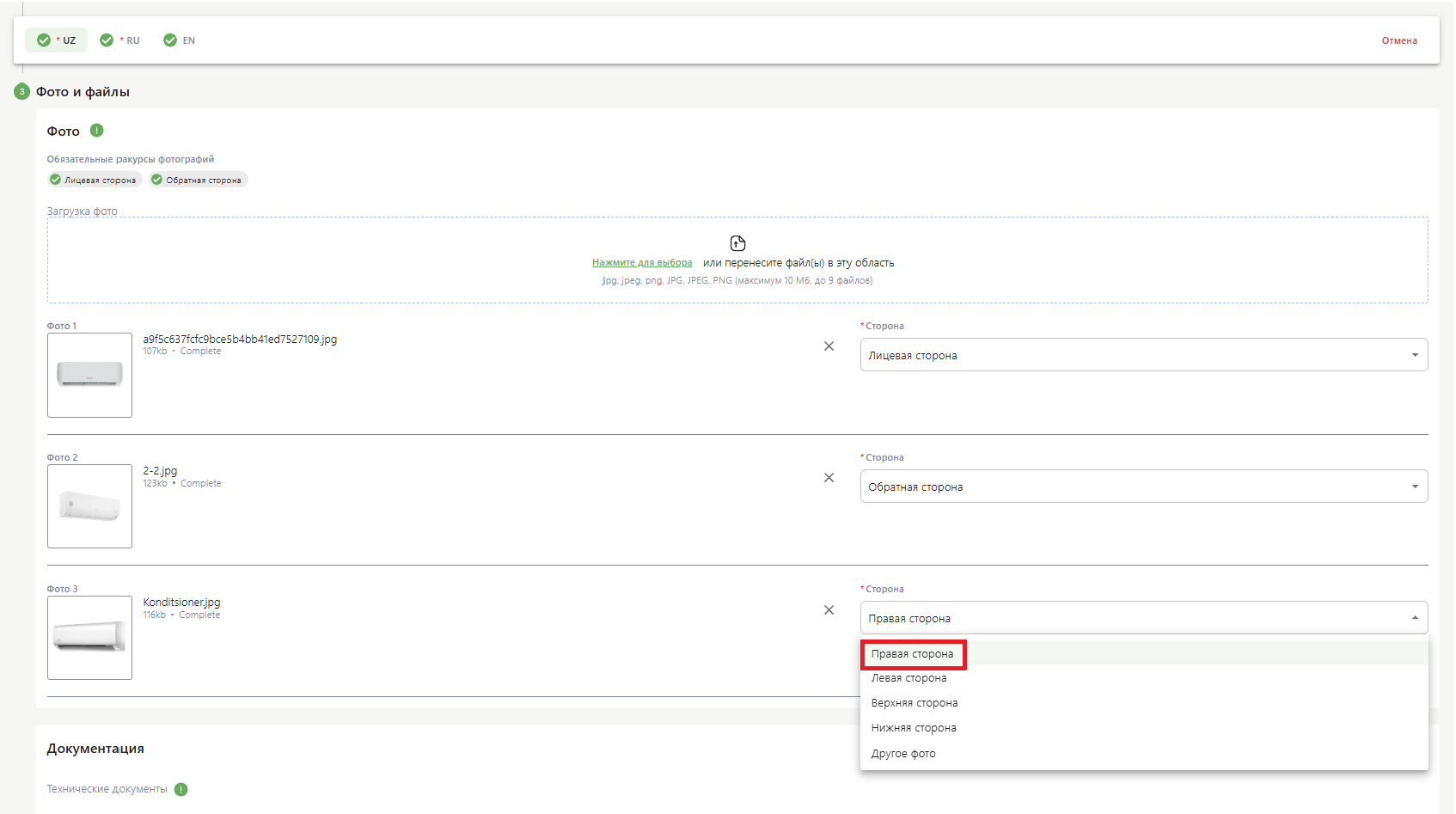Switch to the RU language tab
Viewport: 1456px width, 814px height.
(120, 40)
